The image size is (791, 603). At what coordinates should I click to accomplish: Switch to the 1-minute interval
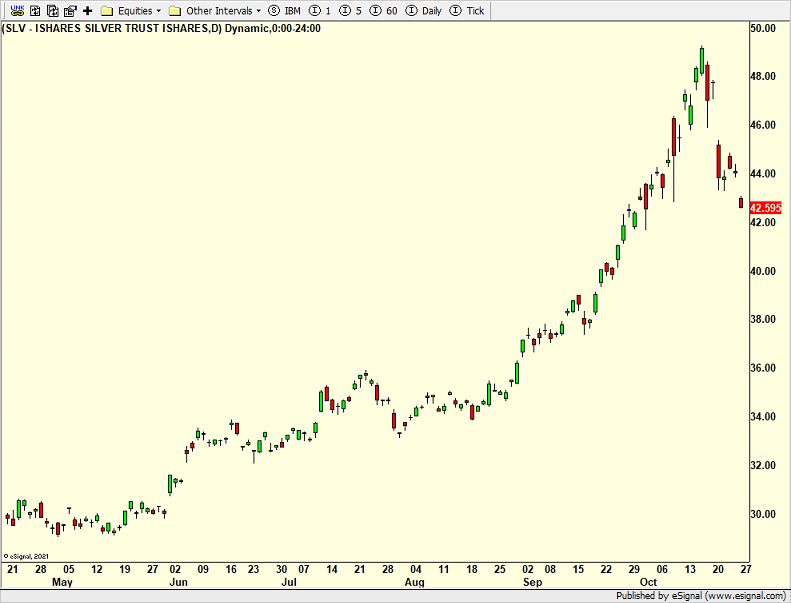[321, 10]
